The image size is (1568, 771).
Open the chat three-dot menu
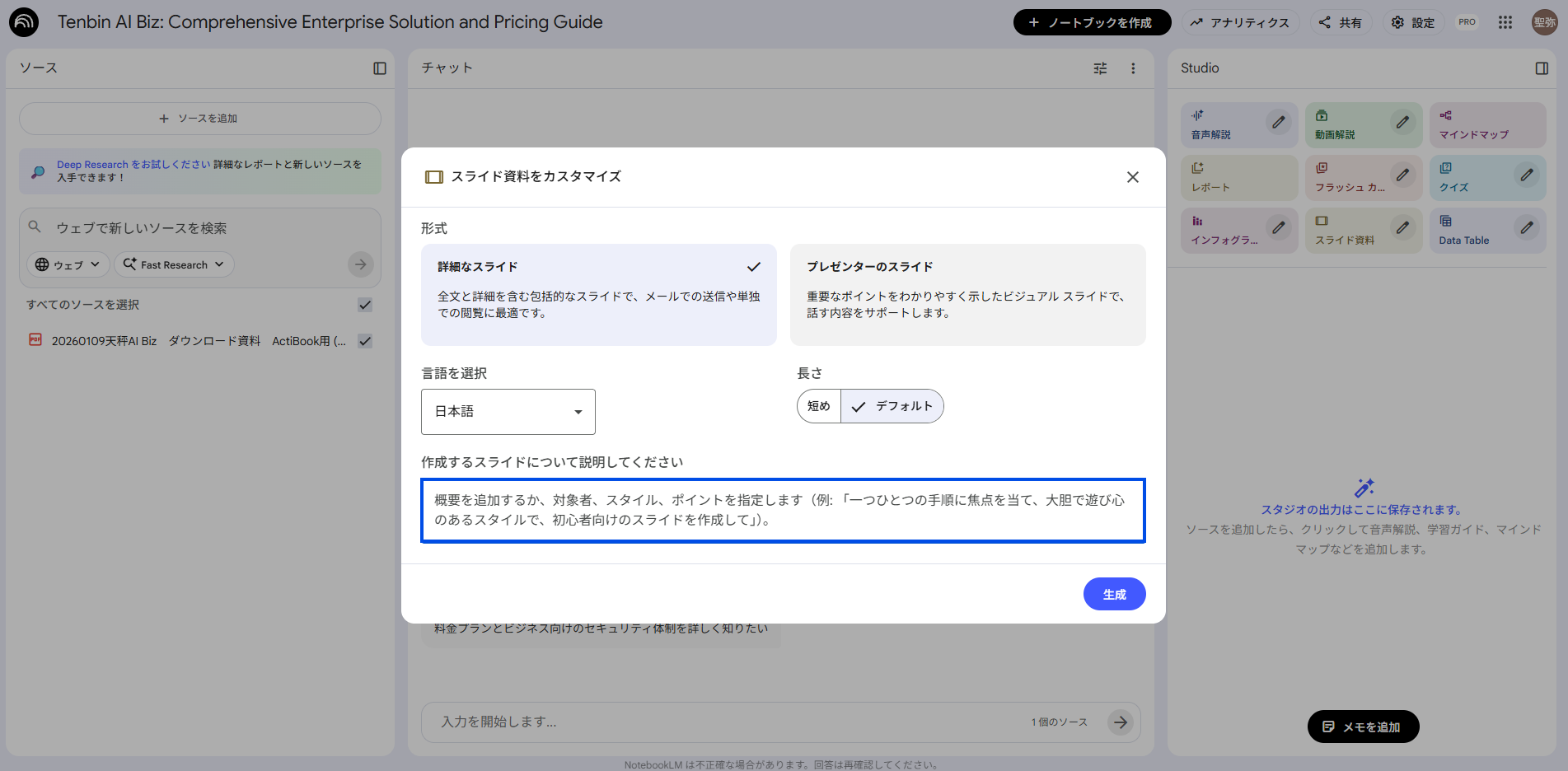click(1133, 68)
